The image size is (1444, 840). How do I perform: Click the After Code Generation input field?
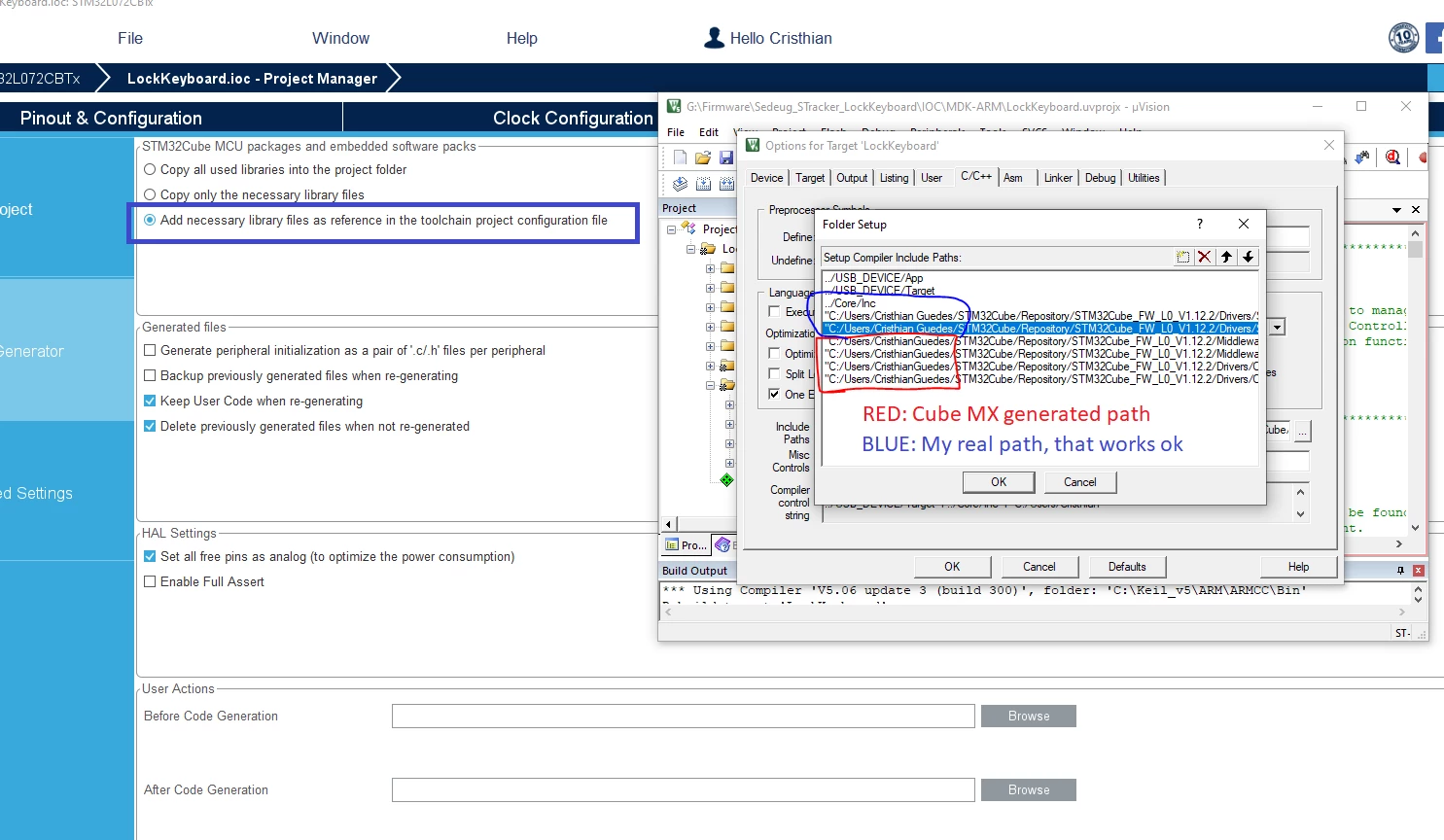pos(683,790)
